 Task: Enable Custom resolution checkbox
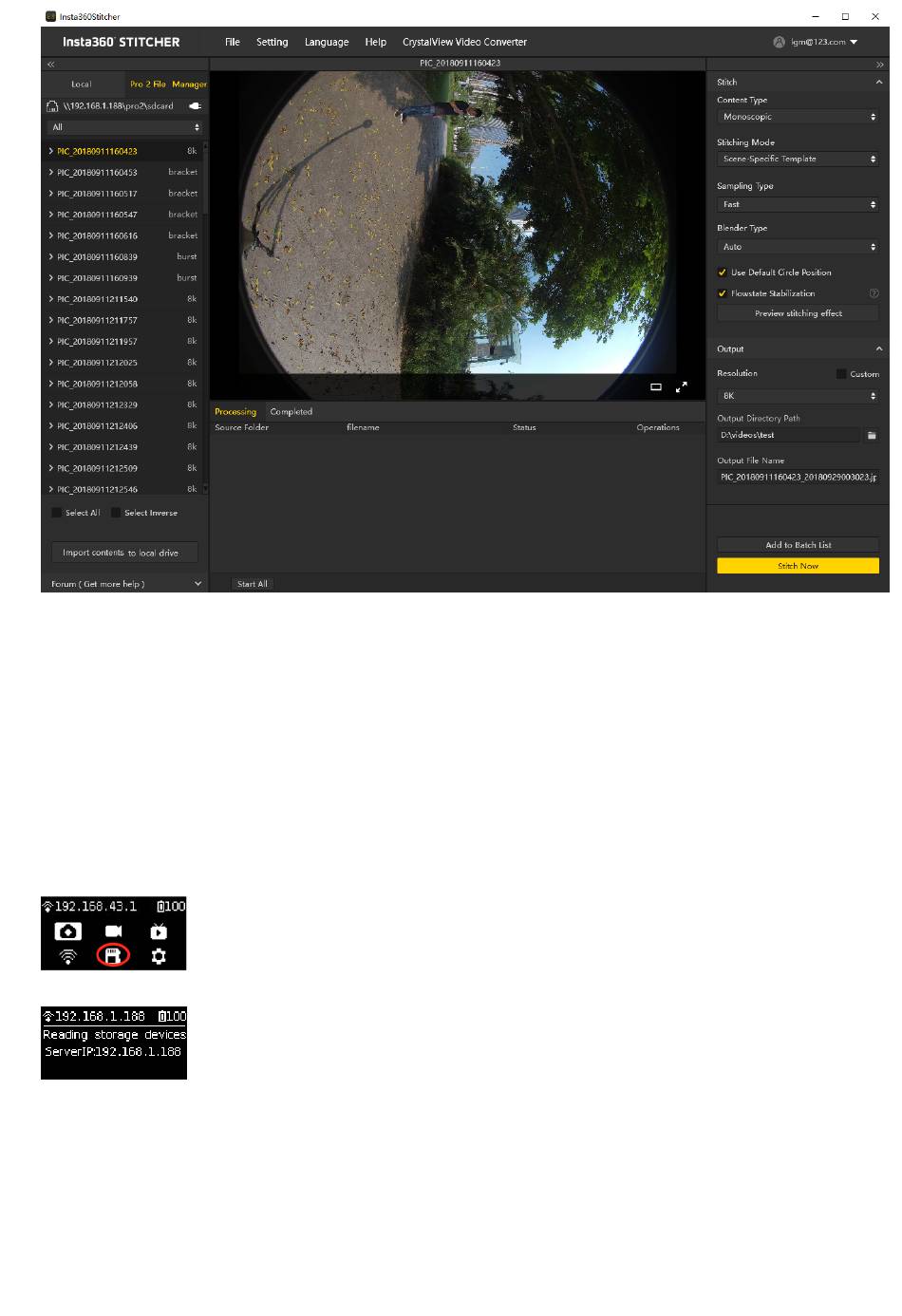pyautogui.click(x=841, y=374)
